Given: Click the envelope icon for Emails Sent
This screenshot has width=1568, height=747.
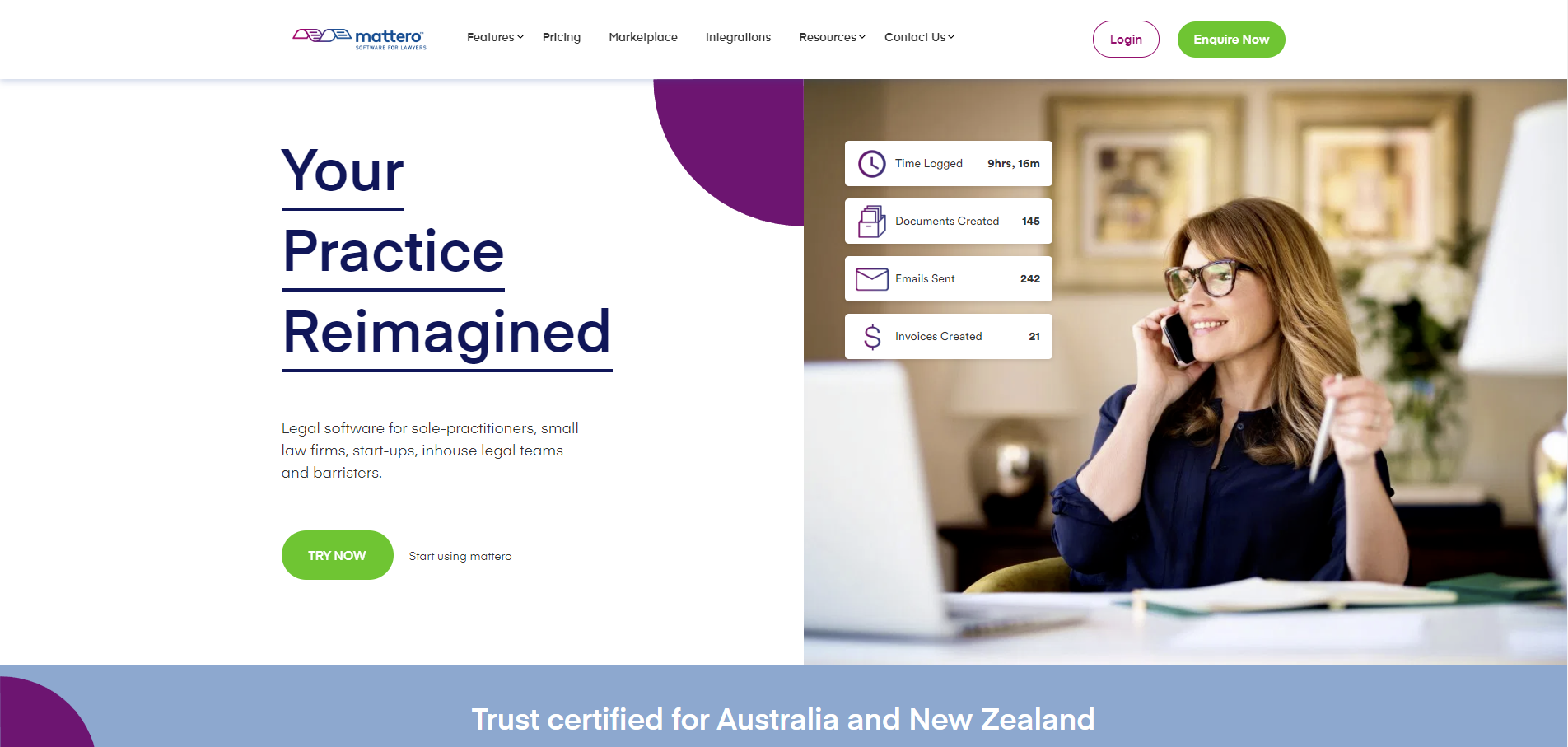Looking at the screenshot, I should click(871, 279).
